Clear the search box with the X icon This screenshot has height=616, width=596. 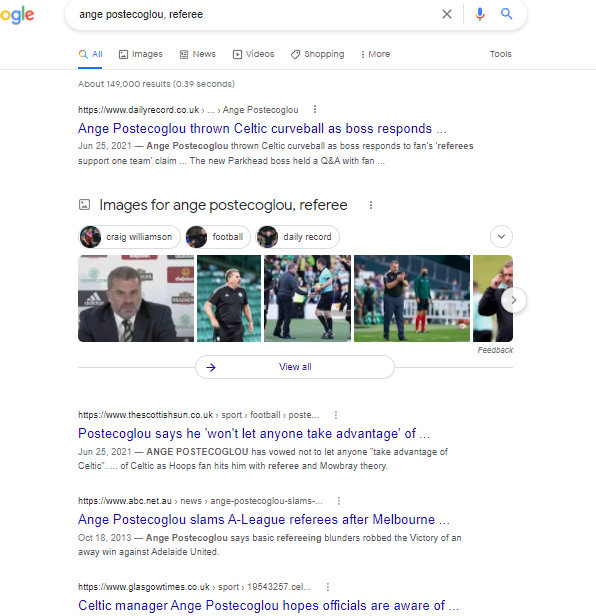click(447, 15)
